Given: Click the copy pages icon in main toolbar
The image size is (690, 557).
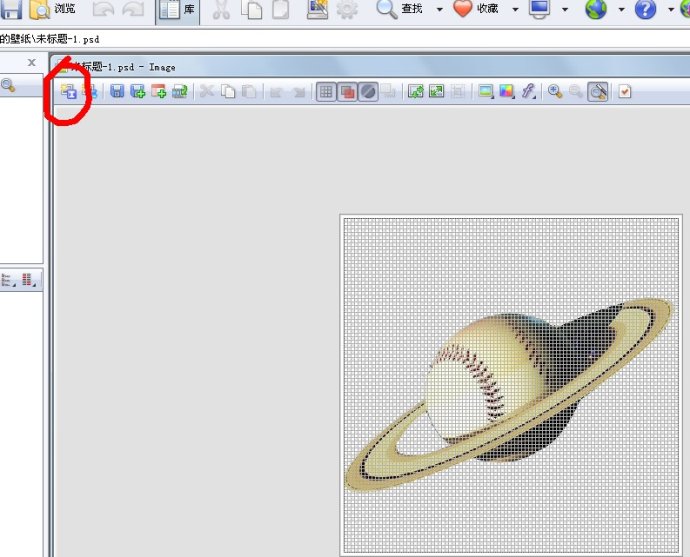Looking at the screenshot, I should coord(253,9).
